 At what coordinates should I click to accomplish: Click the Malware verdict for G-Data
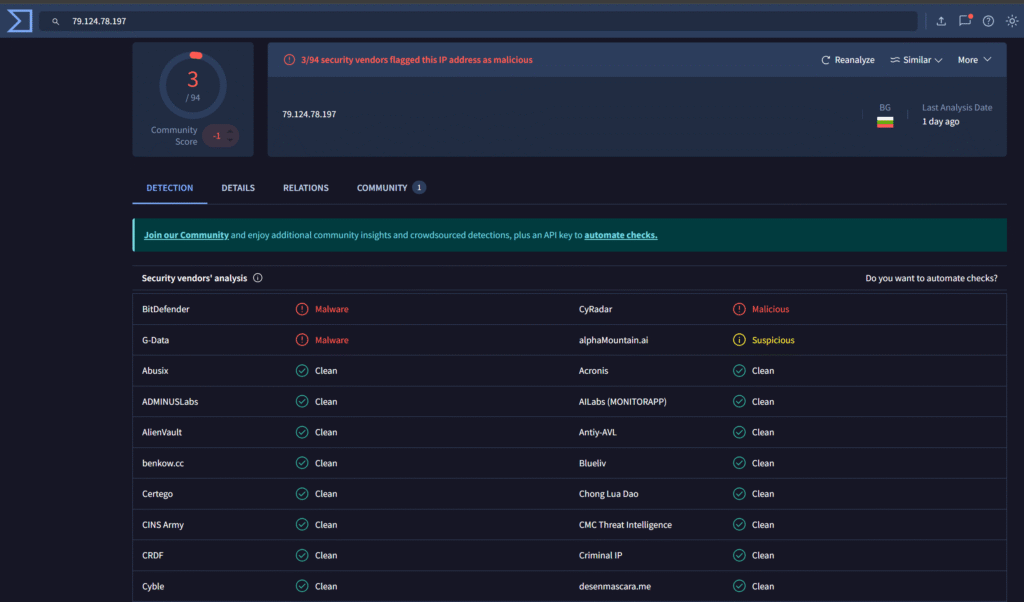tap(332, 340)
